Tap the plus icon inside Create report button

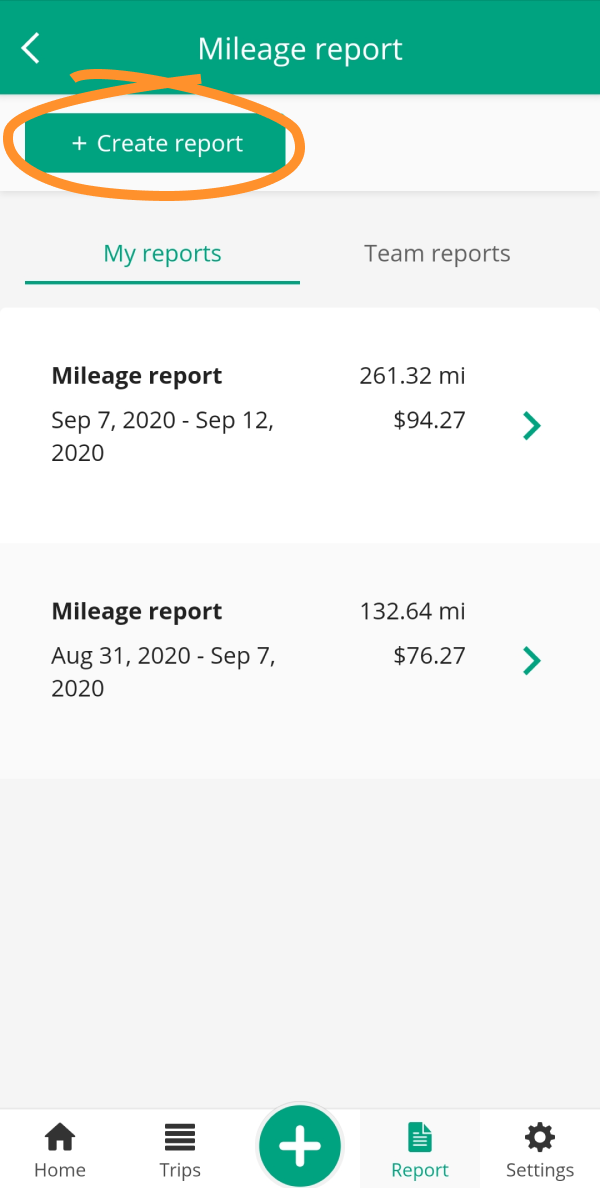coord(78,143)
